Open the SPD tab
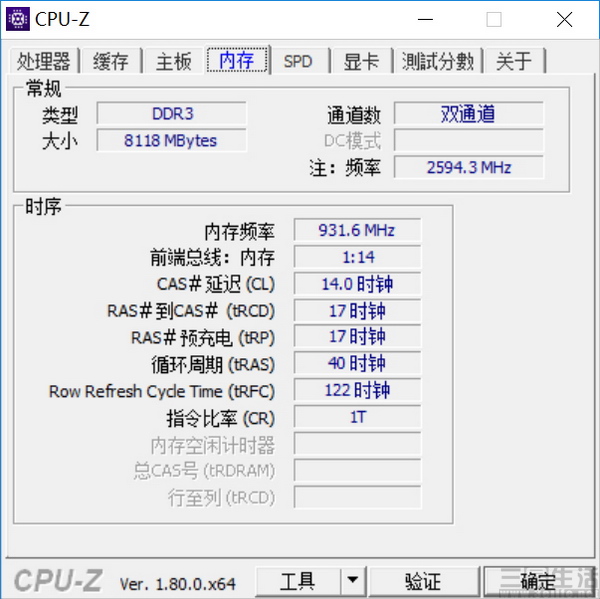Viewport: 600px width, 599px height. pos(298,61)
